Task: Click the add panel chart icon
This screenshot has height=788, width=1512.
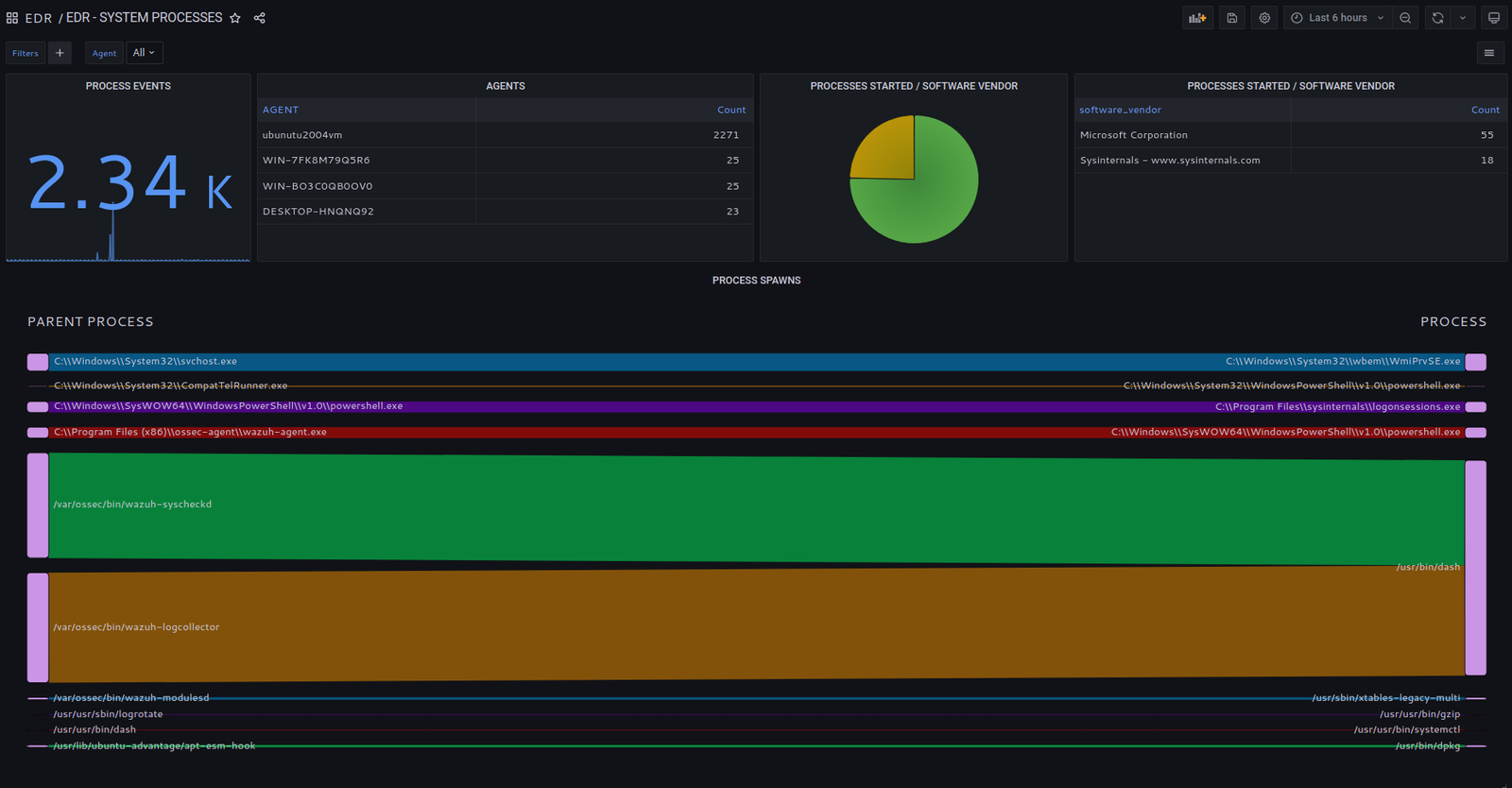Action: coord(1197,18)
